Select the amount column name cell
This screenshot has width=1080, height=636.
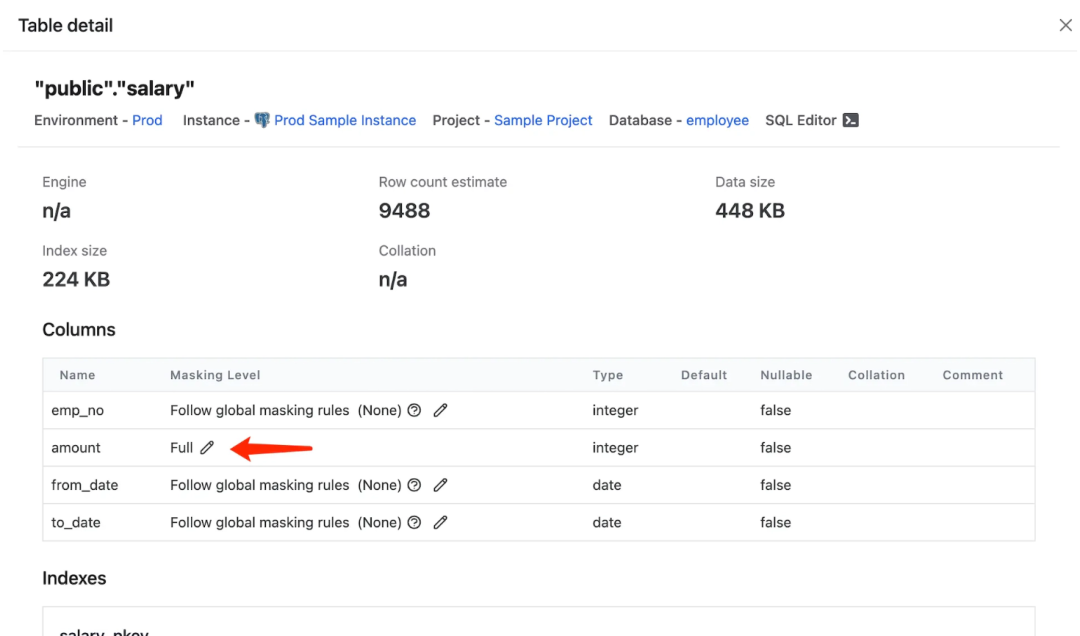coord(76,448)
